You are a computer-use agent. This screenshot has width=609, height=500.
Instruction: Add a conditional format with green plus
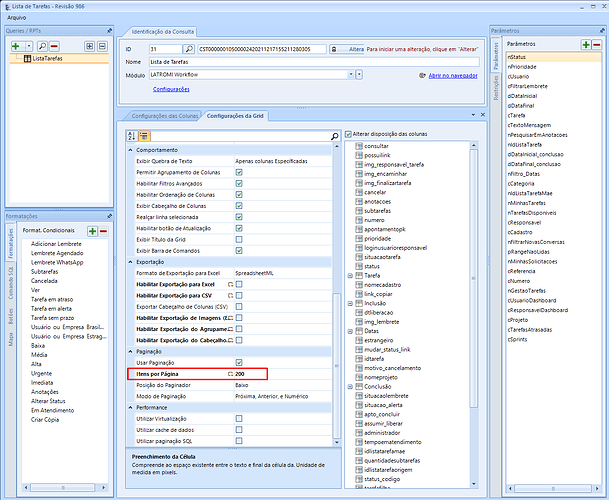91,230
